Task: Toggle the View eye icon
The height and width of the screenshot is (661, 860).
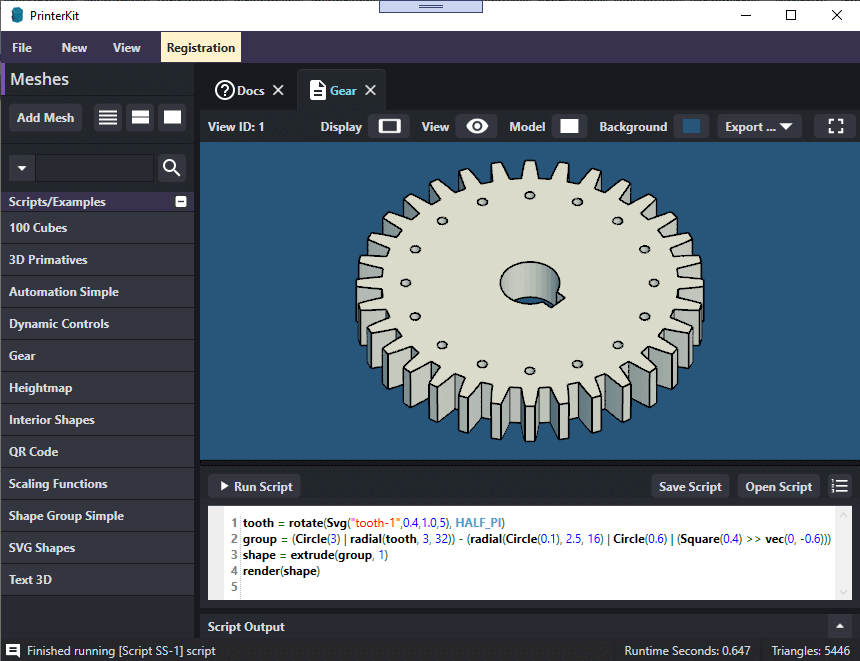Action: pyautogui.click(x=477, y=127)
